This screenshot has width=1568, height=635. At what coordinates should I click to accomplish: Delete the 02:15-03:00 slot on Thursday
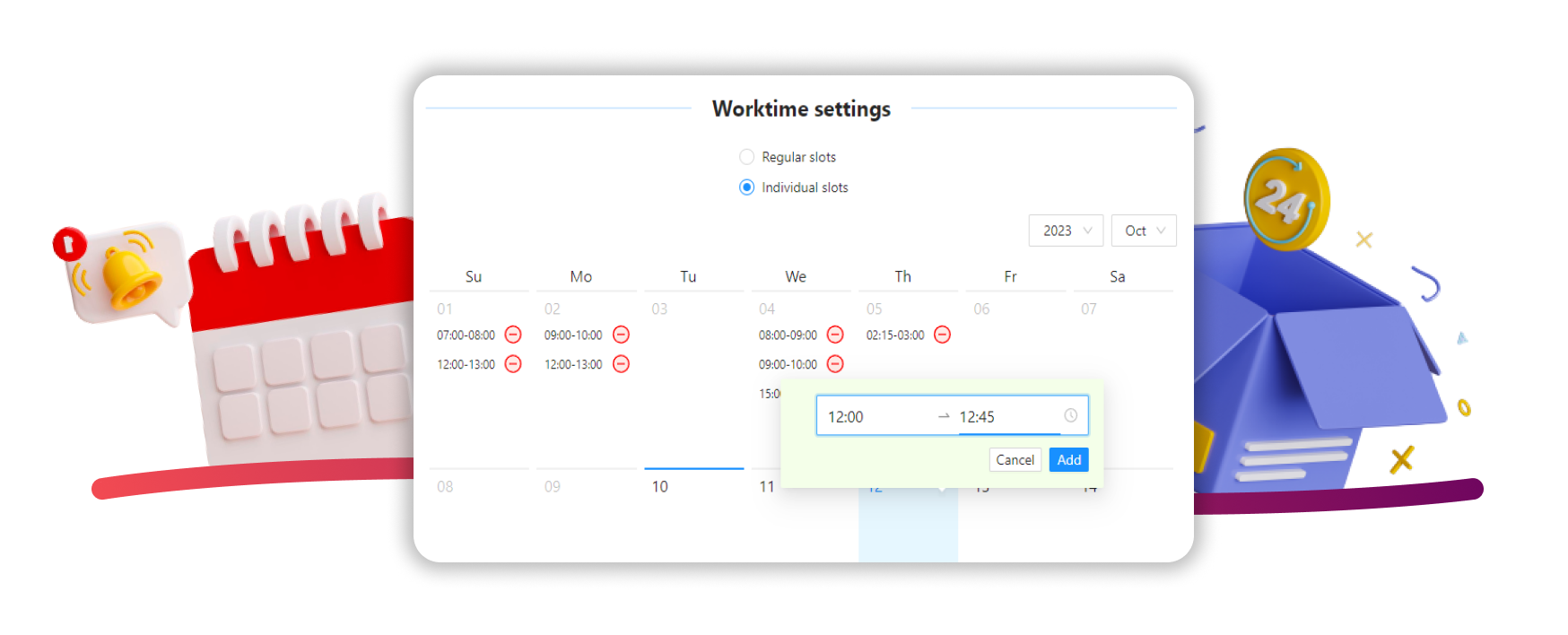click(942, 335)
